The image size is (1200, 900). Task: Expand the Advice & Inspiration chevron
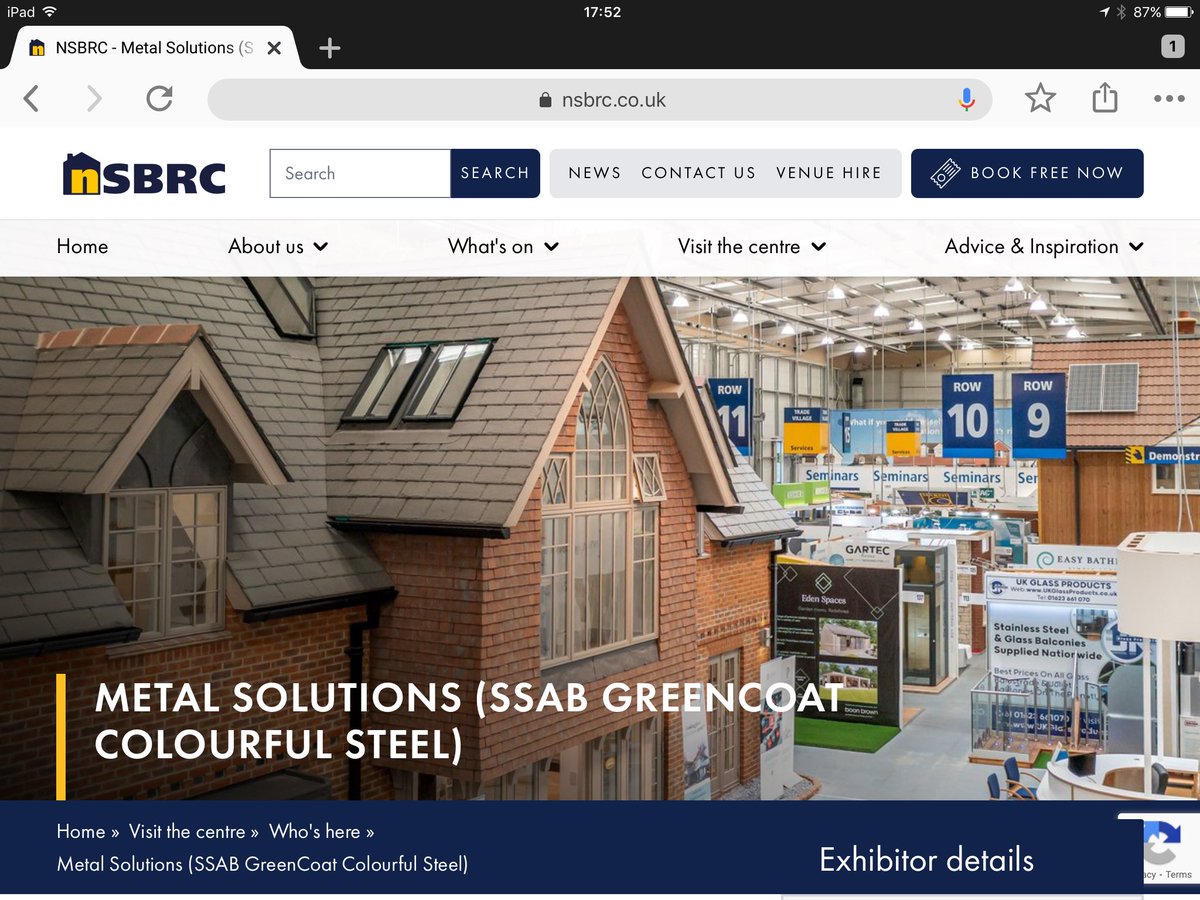tap(1136, 247)
